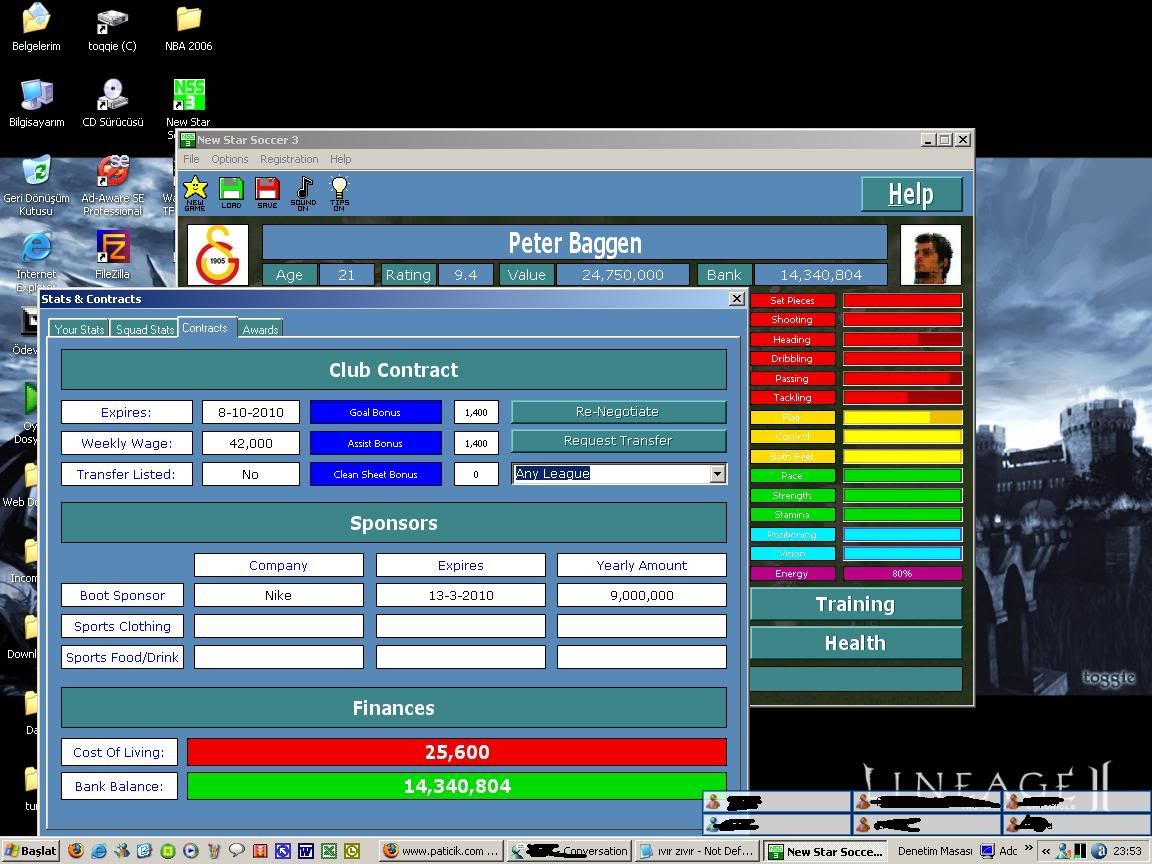Toggle the Tips On lightbulb icon

[339, 193]
